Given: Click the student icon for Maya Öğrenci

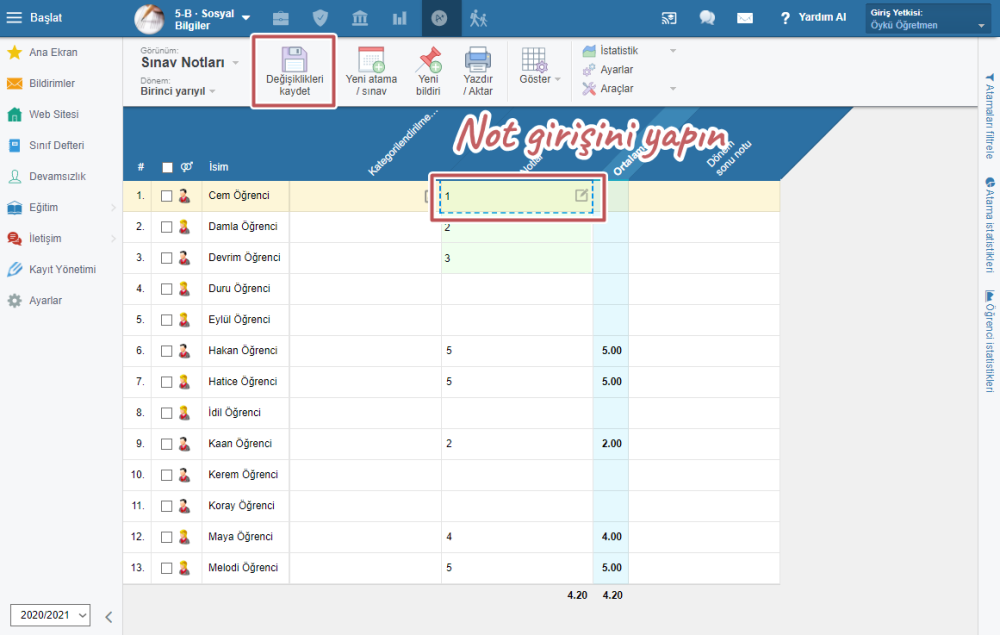Looking at the screenshot, I should click(184, 537).
